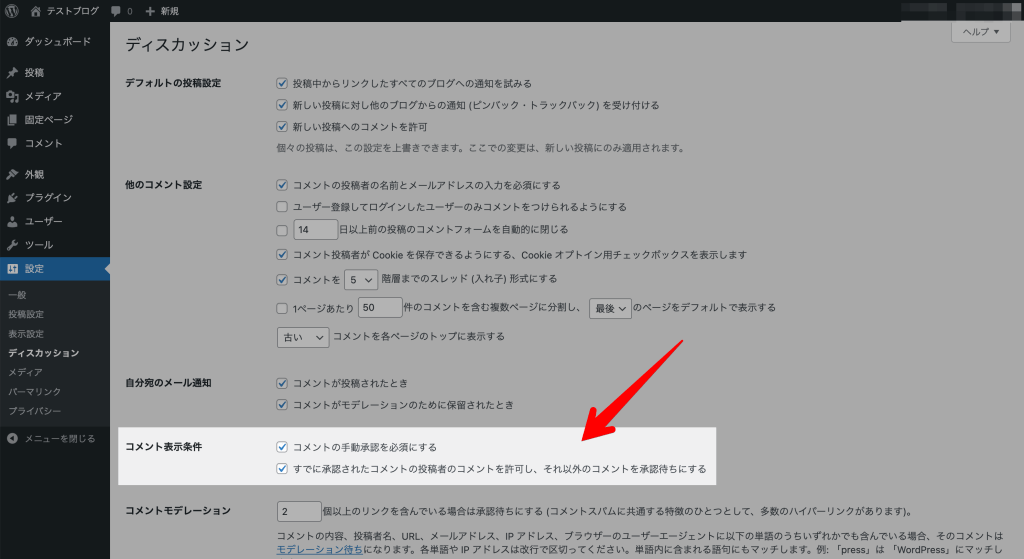Click the 14 days input field

click(x=315, y=229)
